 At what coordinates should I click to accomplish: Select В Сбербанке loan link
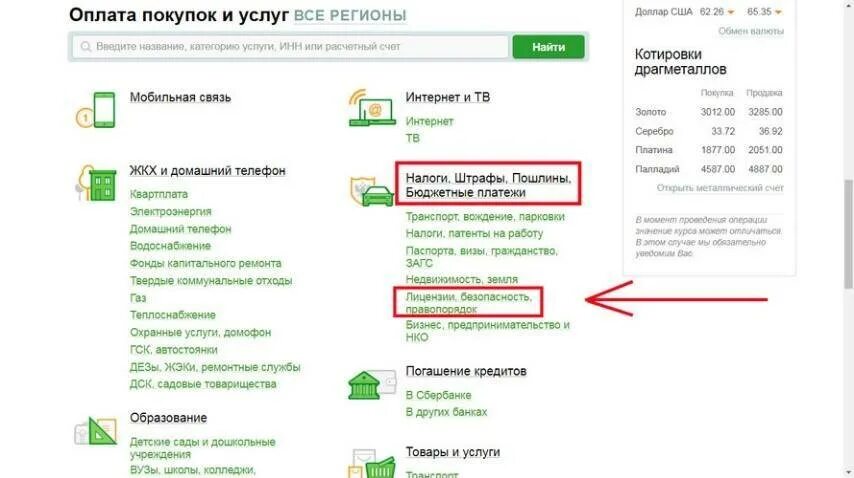[438, 395]
